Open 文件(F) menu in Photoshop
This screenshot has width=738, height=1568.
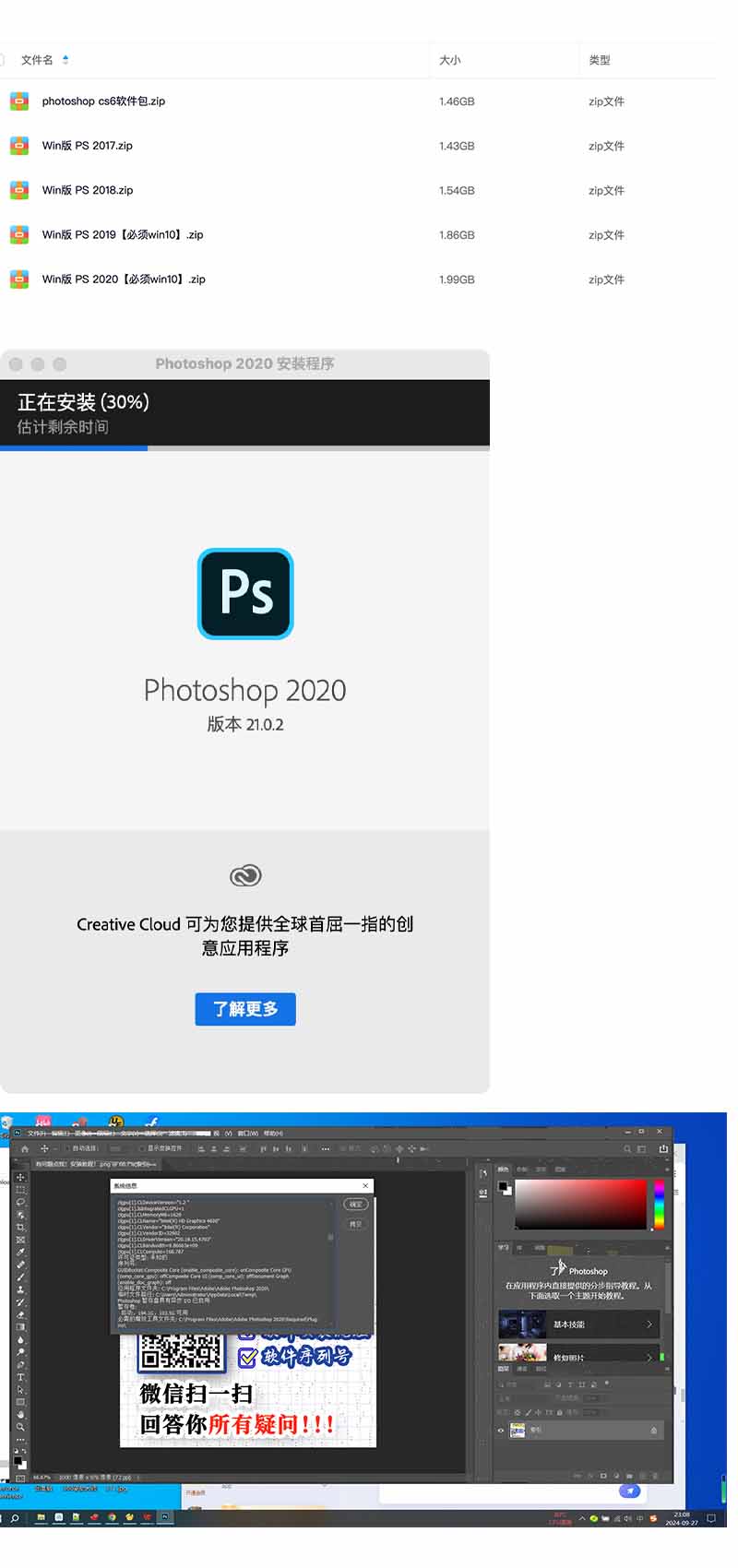point(37,1133)
